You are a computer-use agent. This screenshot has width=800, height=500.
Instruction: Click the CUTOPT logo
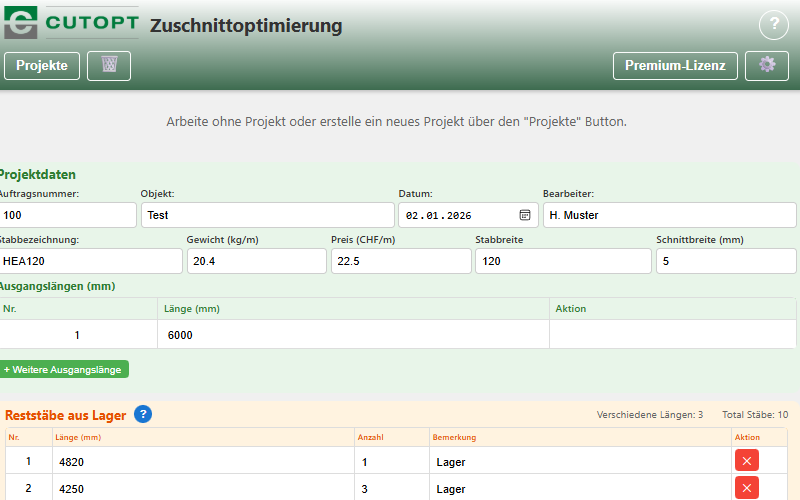71,23
